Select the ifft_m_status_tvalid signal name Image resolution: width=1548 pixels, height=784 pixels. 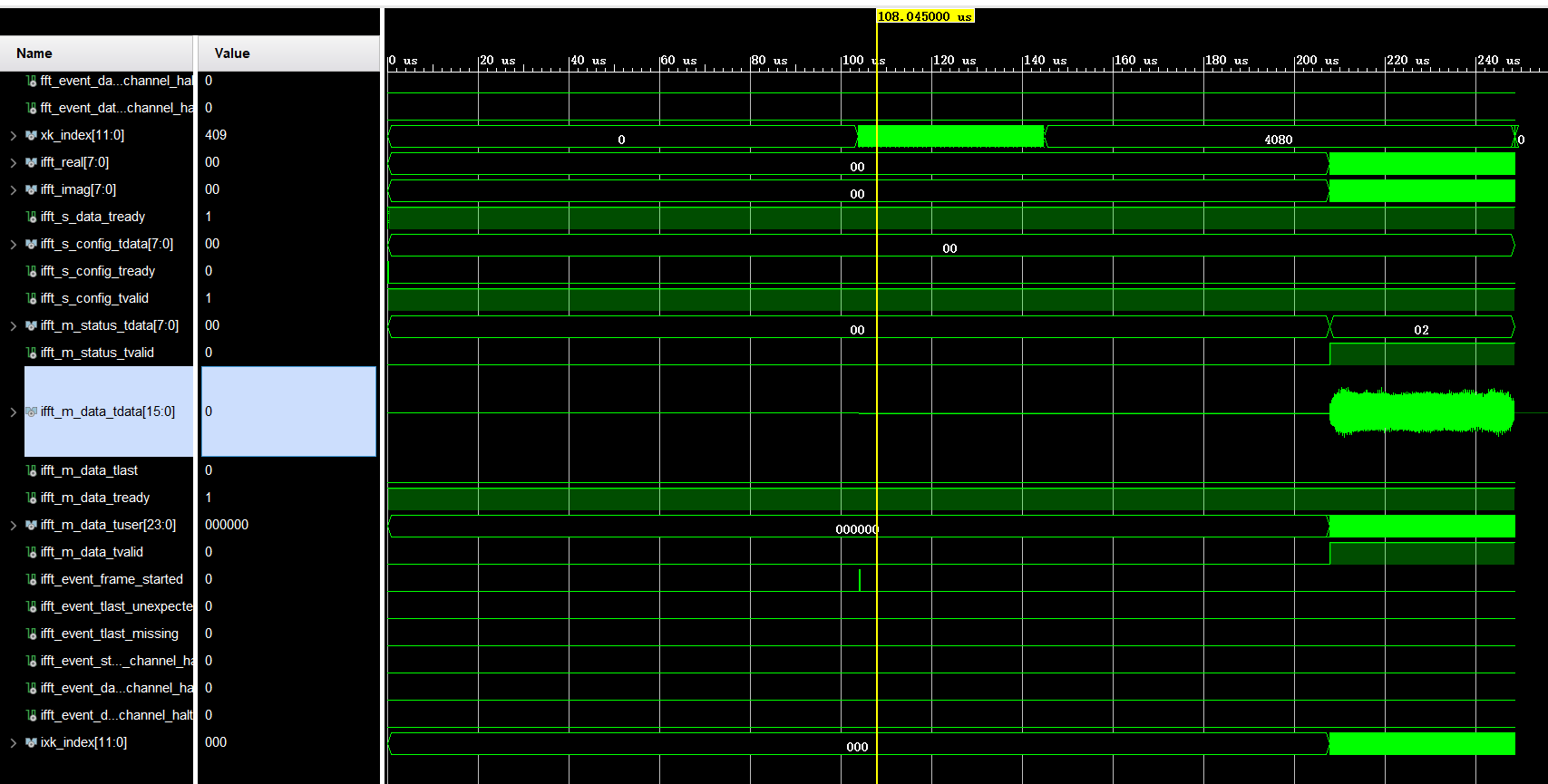pos(97,353)
